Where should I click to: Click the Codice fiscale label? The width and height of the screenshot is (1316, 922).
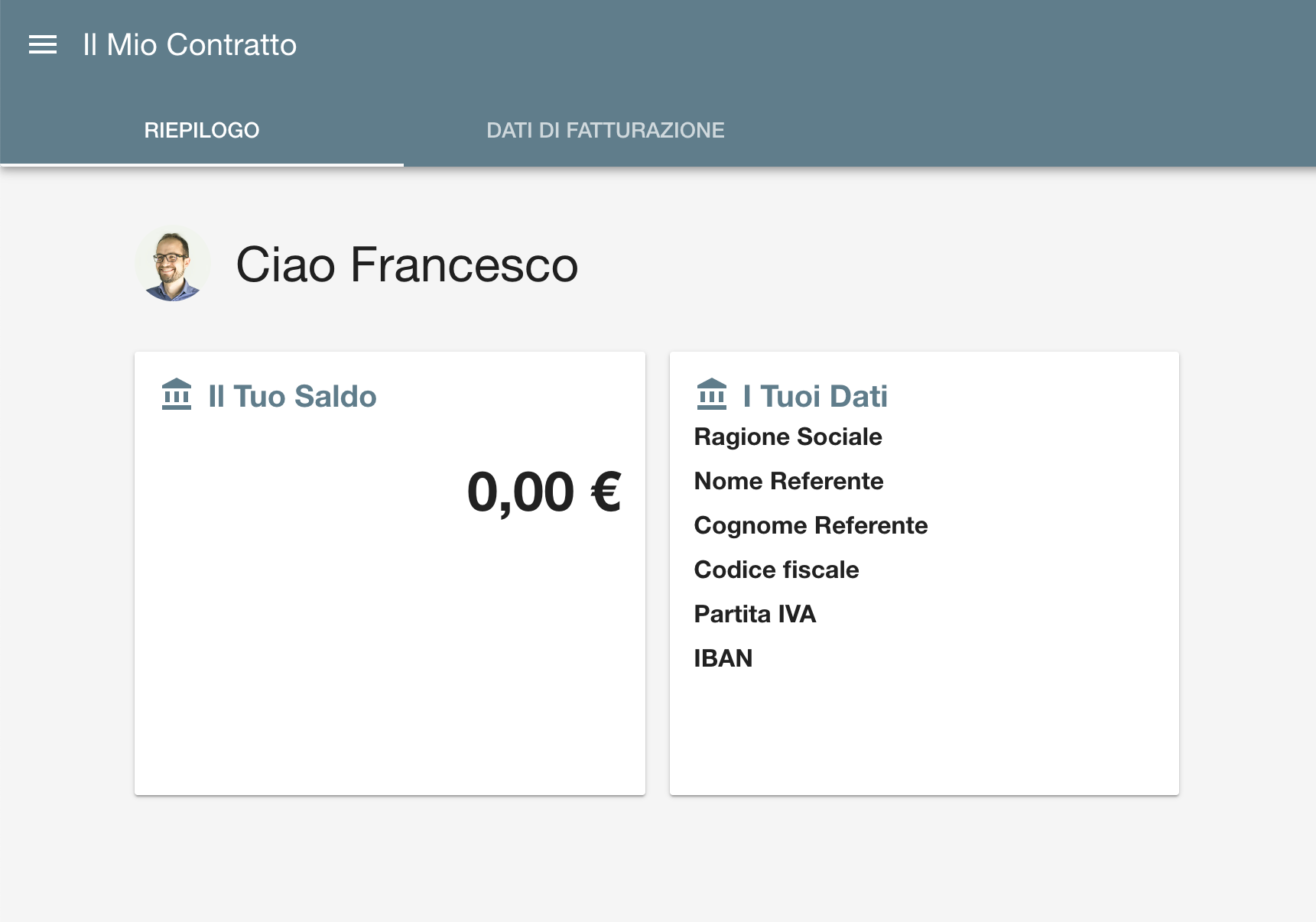776,570
